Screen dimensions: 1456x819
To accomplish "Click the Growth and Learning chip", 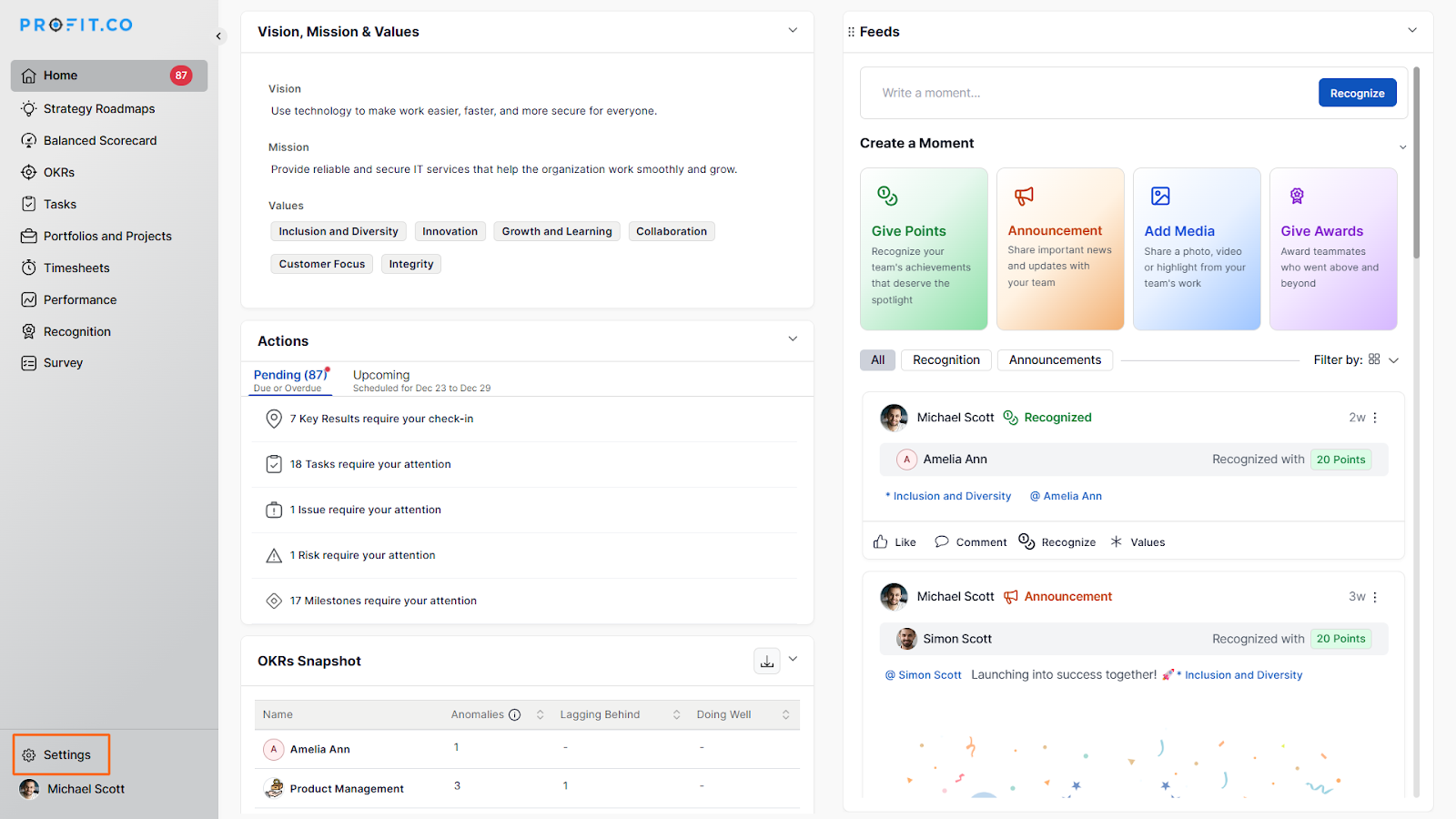I will pos(557,231).
